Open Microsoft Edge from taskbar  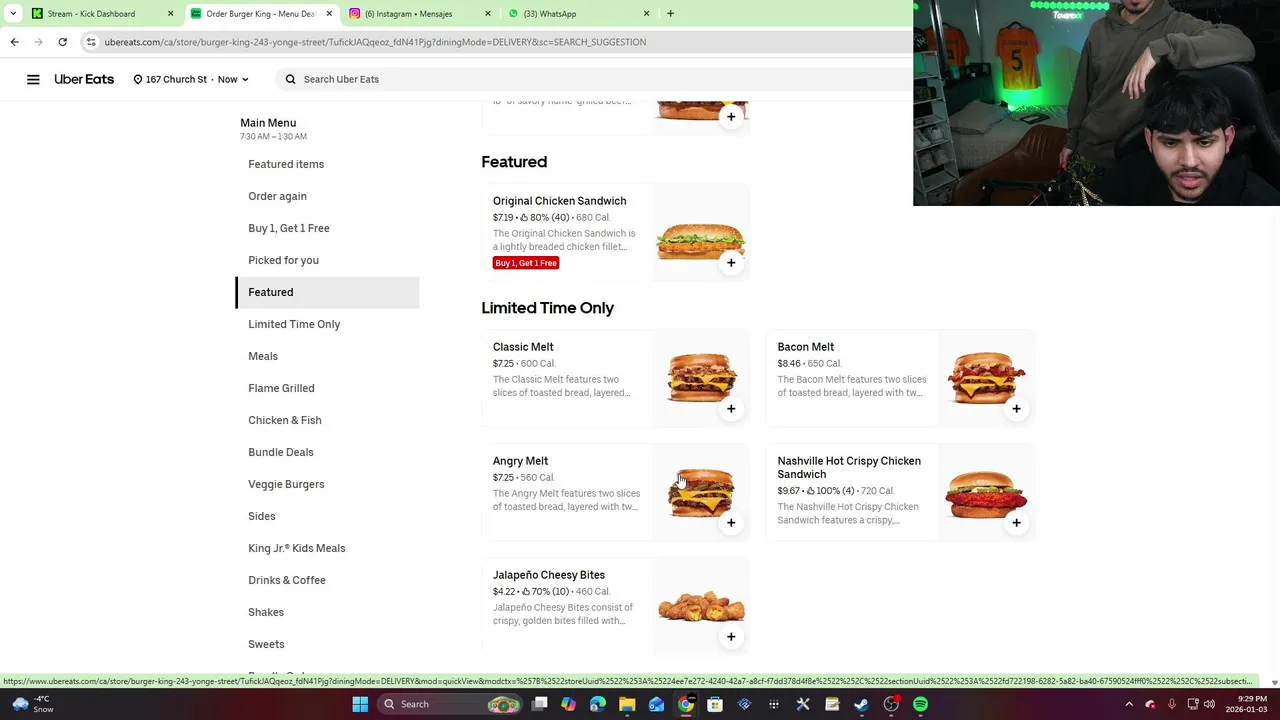click(x=598, y=704)
